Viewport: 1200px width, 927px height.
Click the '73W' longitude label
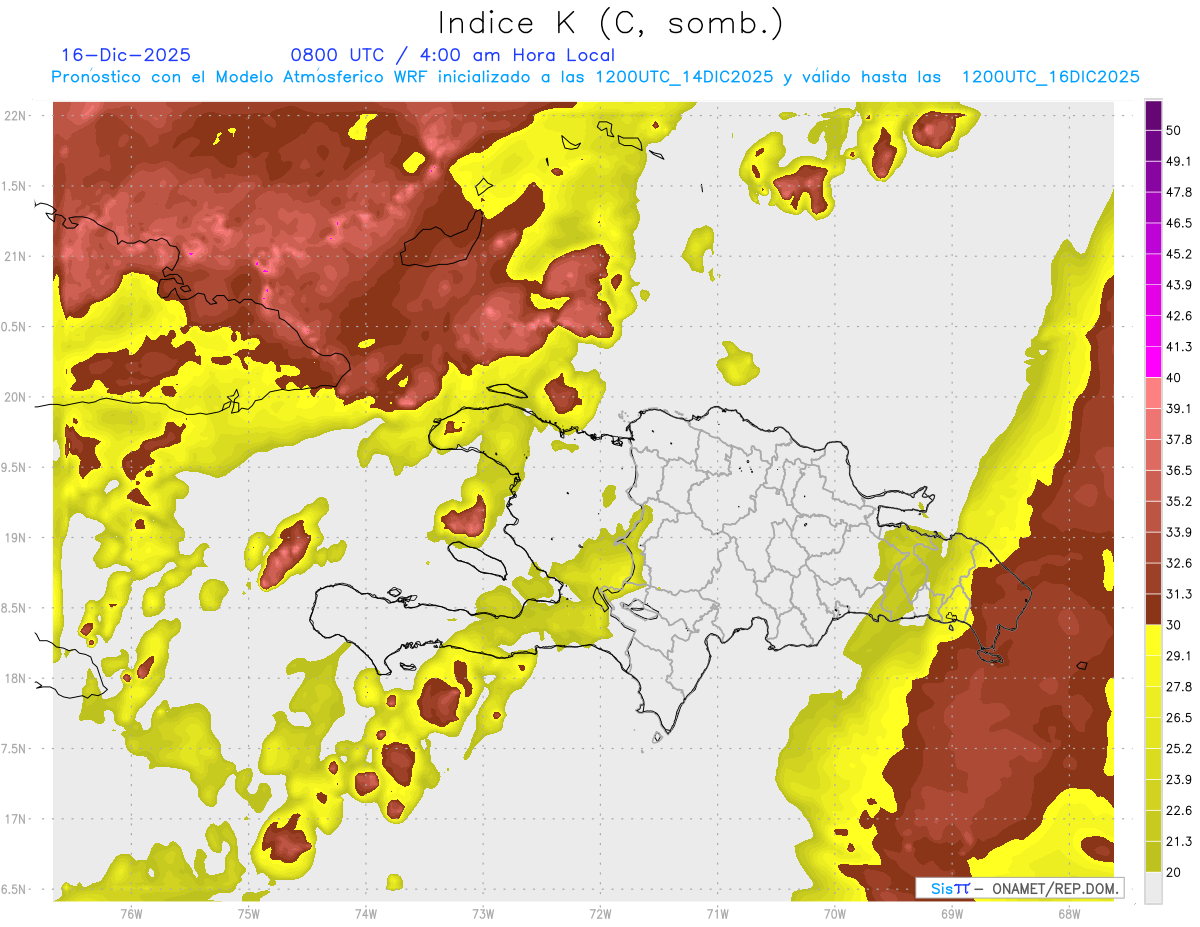pos(483,913)
